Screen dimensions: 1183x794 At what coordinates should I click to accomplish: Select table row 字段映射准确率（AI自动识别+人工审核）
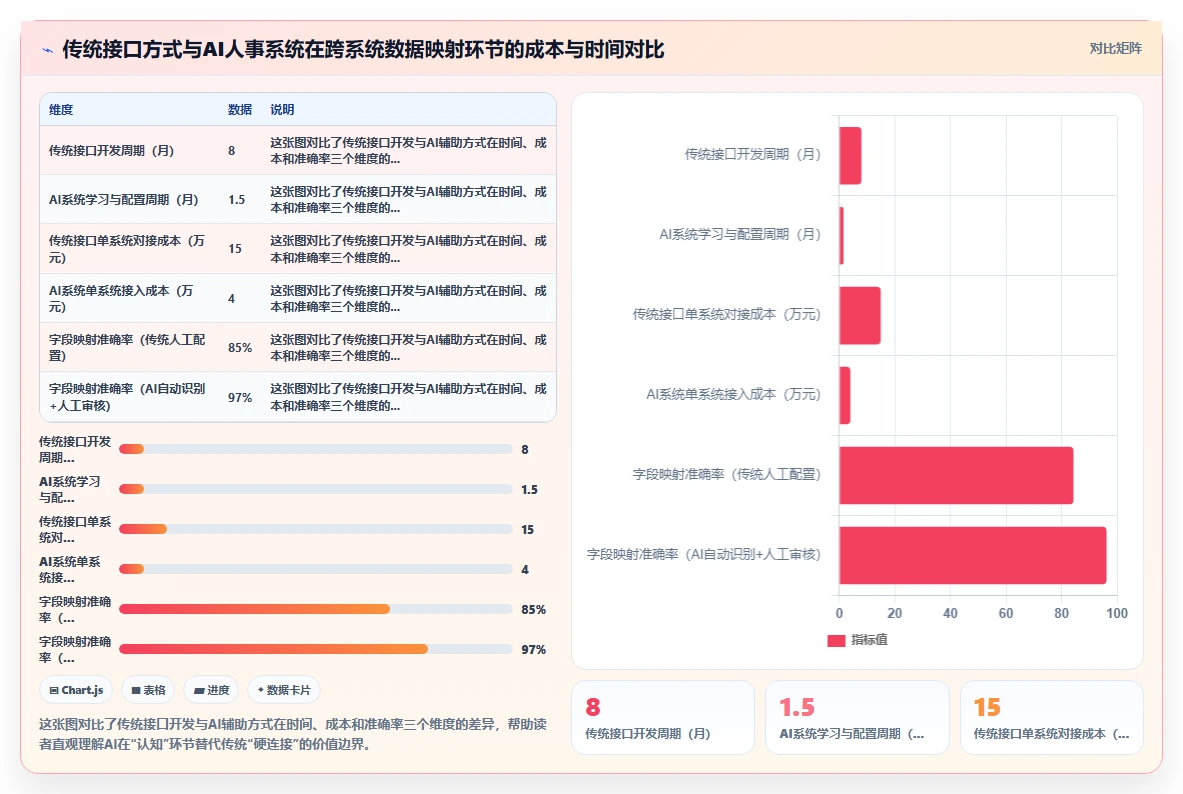click(x=298, y=396)
